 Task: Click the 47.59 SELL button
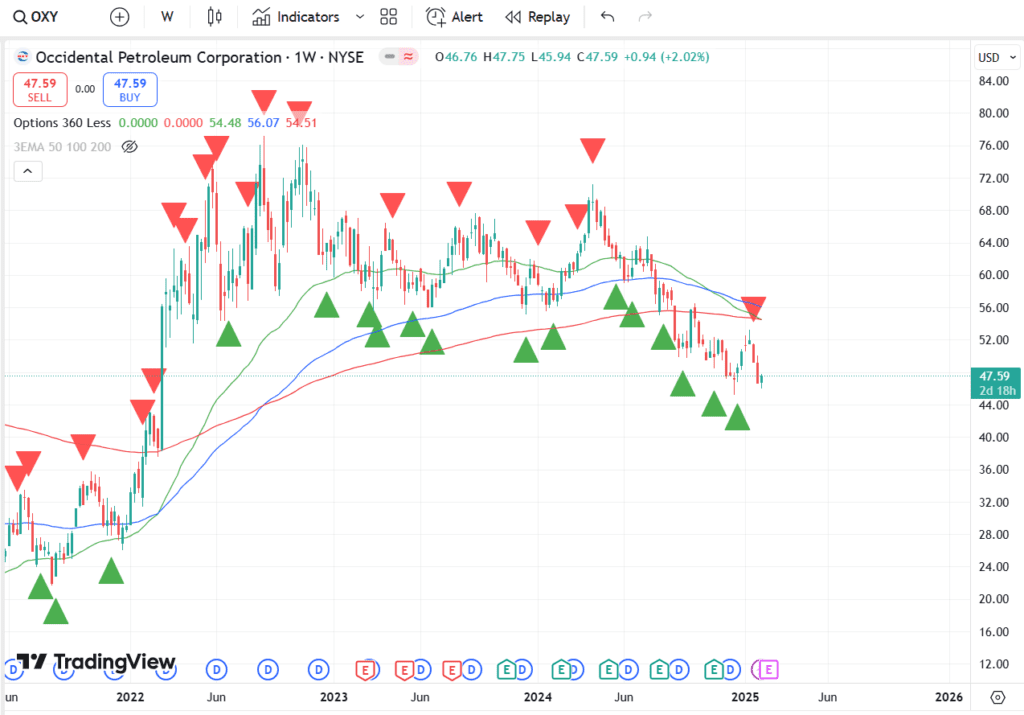[x=40, y=89]
